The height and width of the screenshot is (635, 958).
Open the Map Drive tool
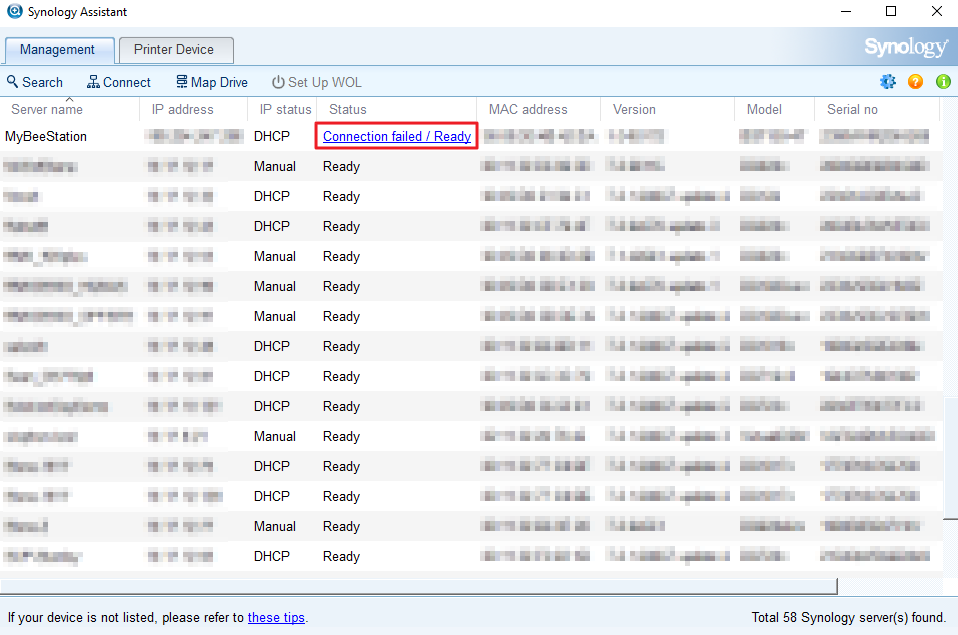(x=211, y=82)
